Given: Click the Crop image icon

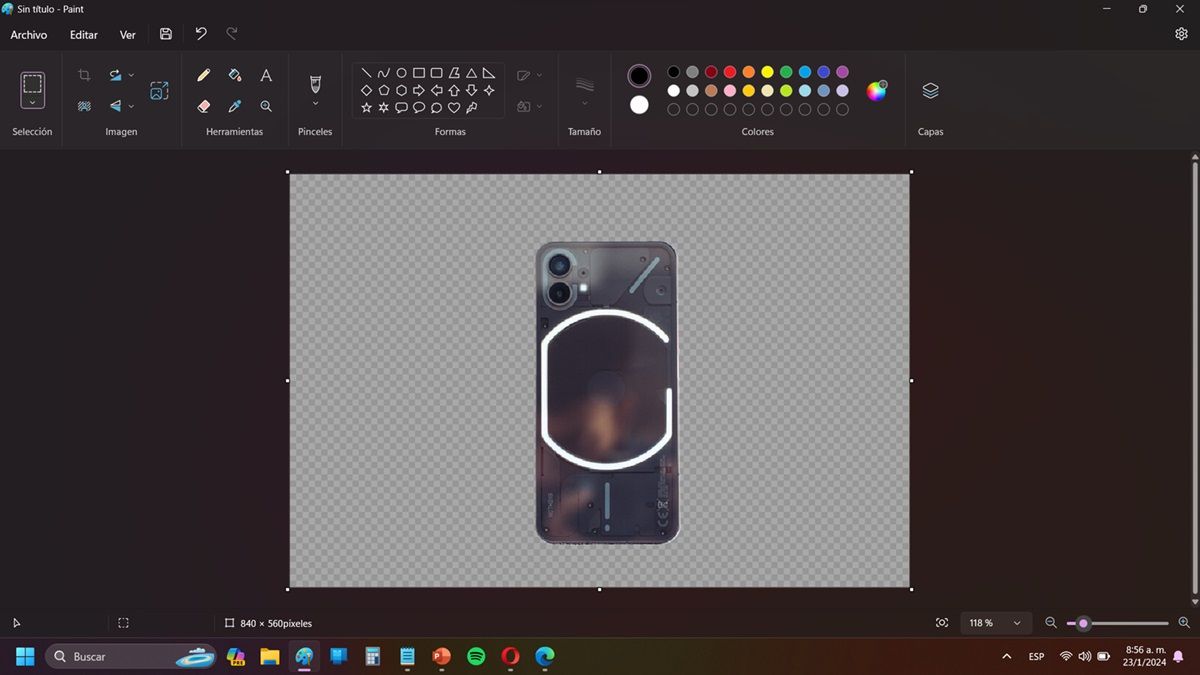Looking at the screenshot, I should [85, 75].
